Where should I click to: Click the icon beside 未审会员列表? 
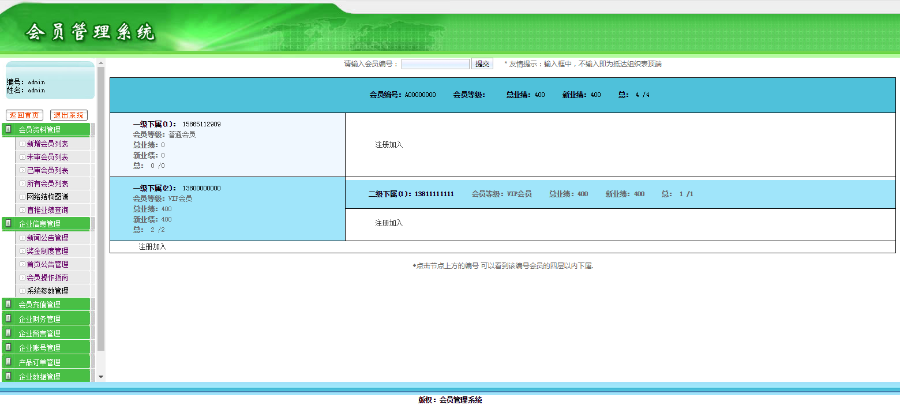click(x=22, y=157)
